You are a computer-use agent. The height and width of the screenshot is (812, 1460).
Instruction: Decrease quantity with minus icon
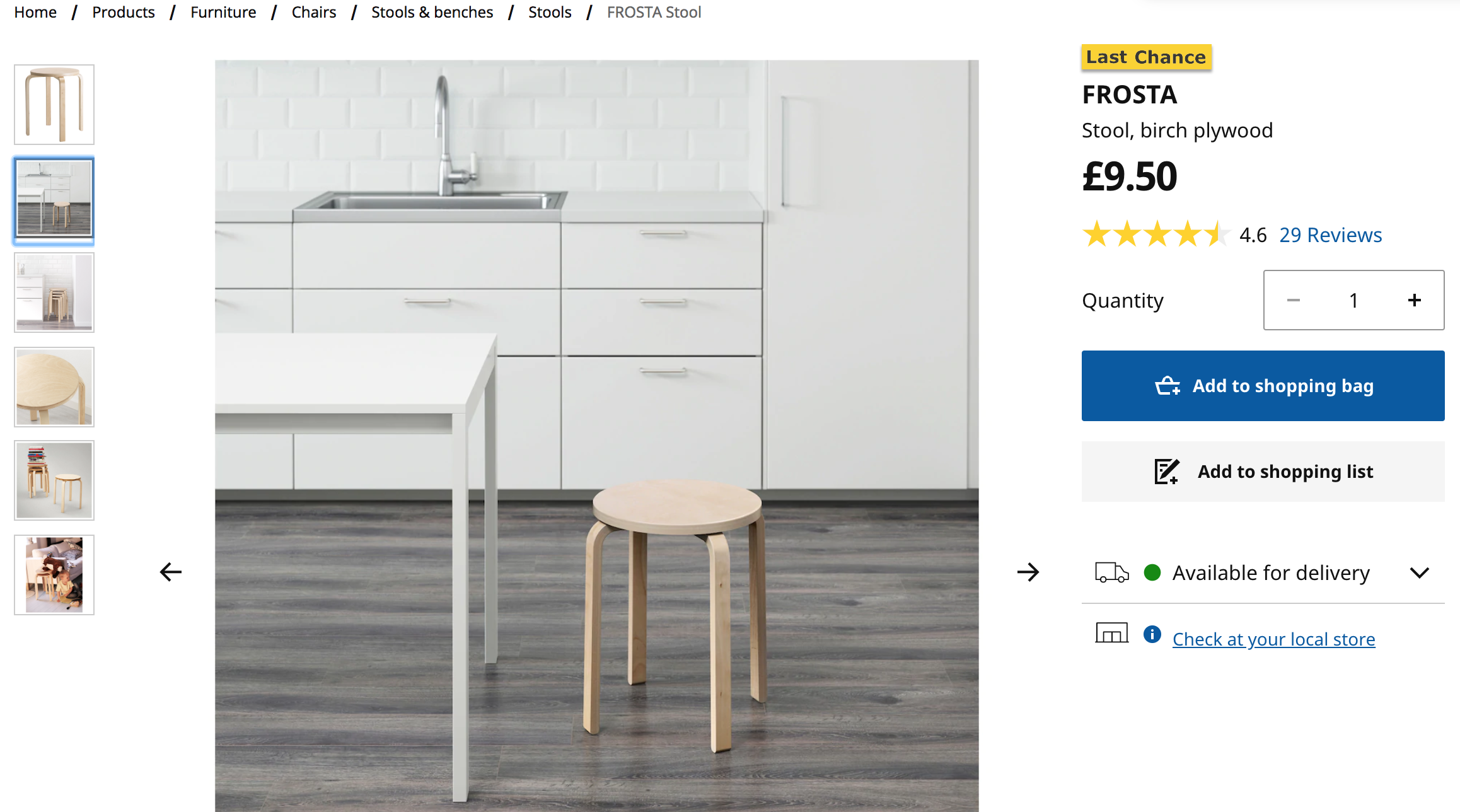1294,300
